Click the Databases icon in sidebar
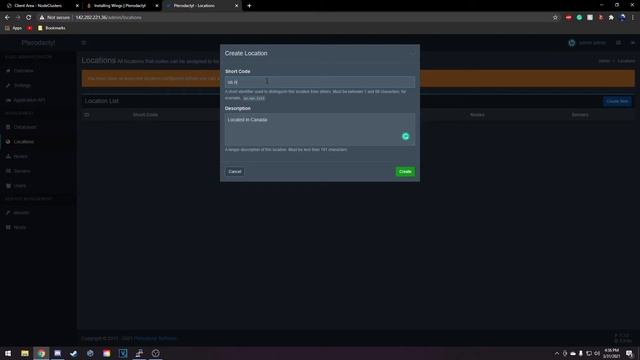This screenshot has width=640, height=360. pyautogui.click(x=8, y=127)
